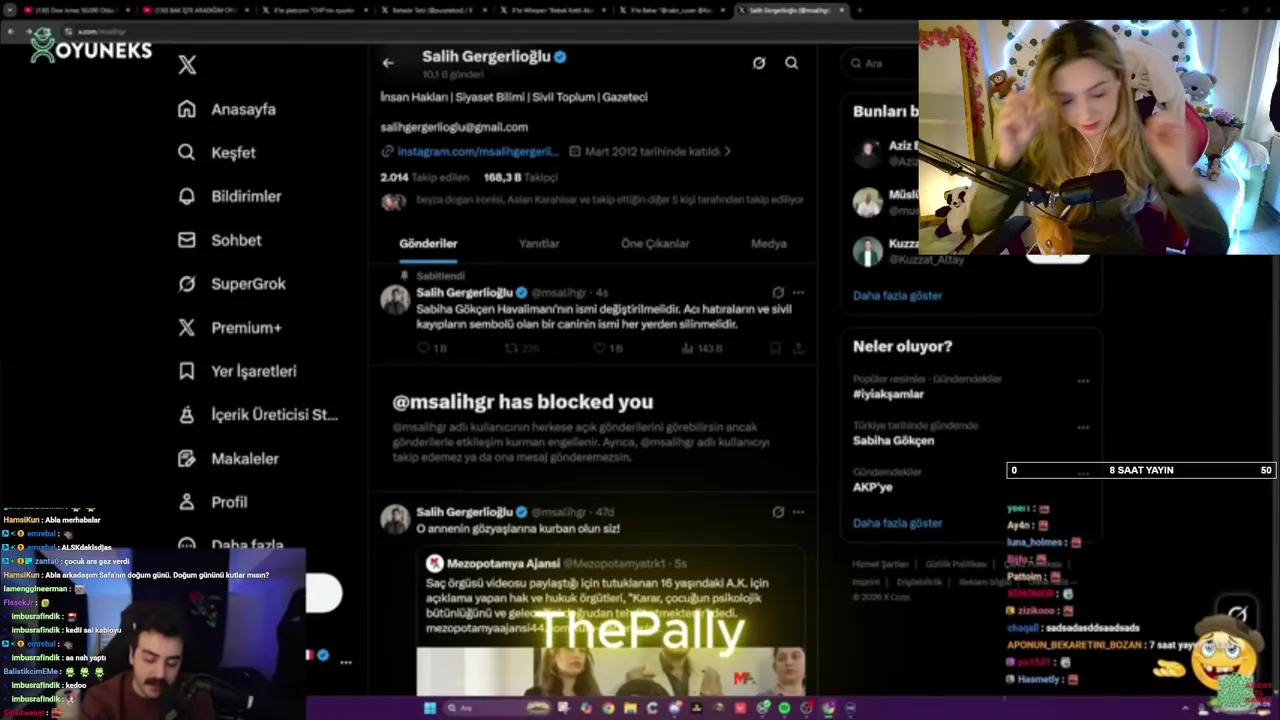Open Windows Start button

coord(430,708)
